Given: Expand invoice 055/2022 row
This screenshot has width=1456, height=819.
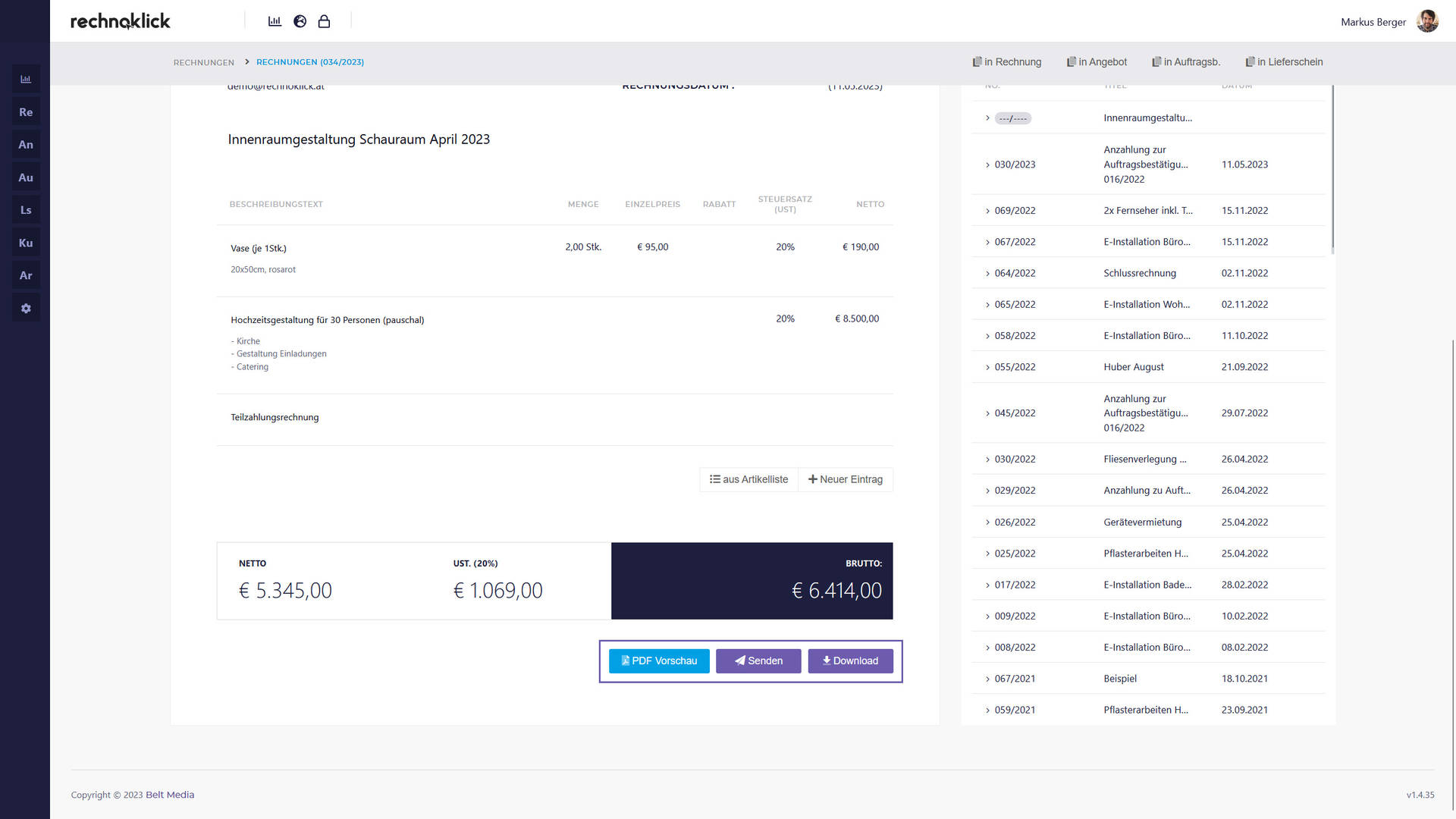Looking at the screenshot, I should [x=987, y=367].
